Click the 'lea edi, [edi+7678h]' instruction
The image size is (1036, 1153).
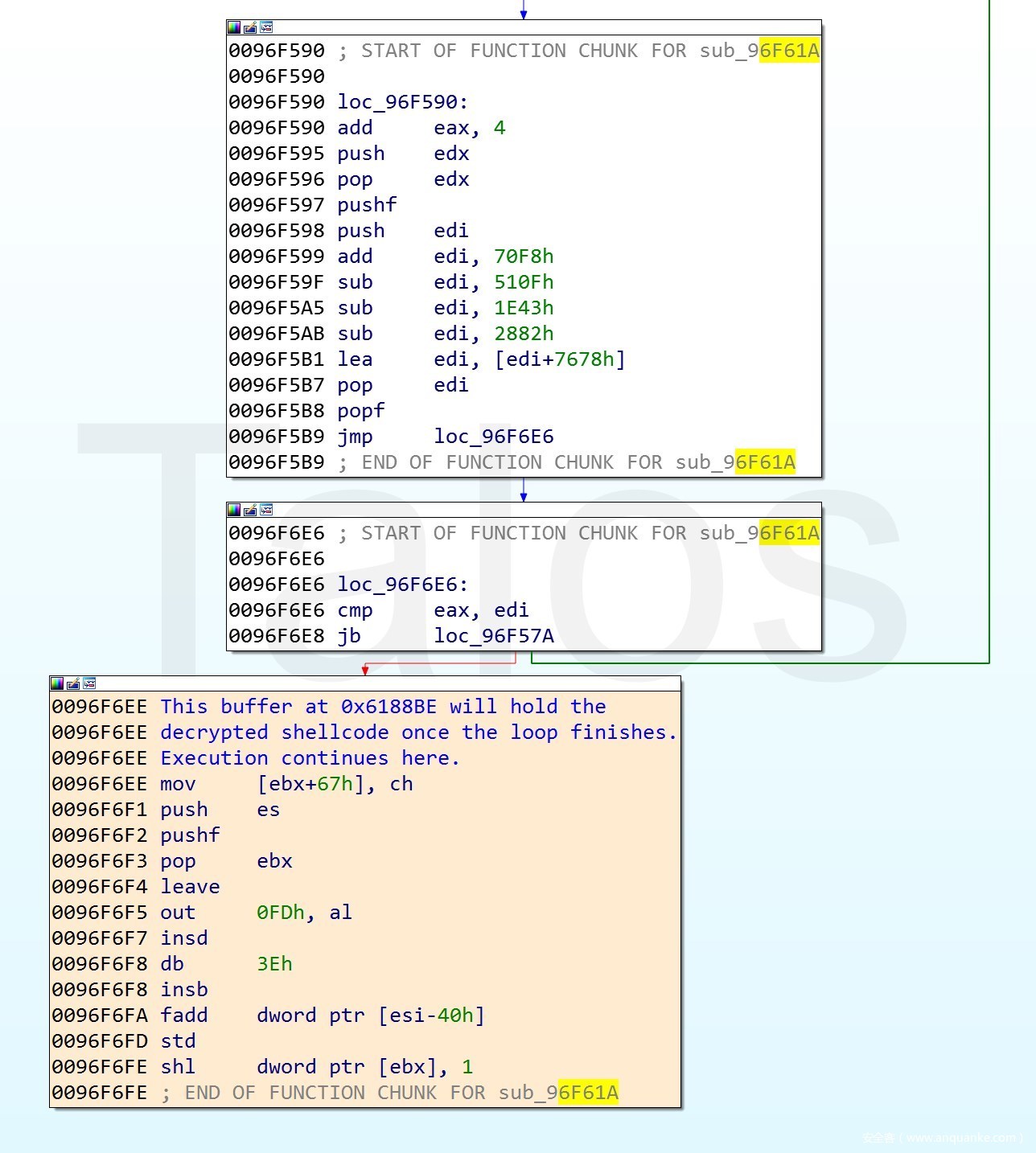point(480,359)
